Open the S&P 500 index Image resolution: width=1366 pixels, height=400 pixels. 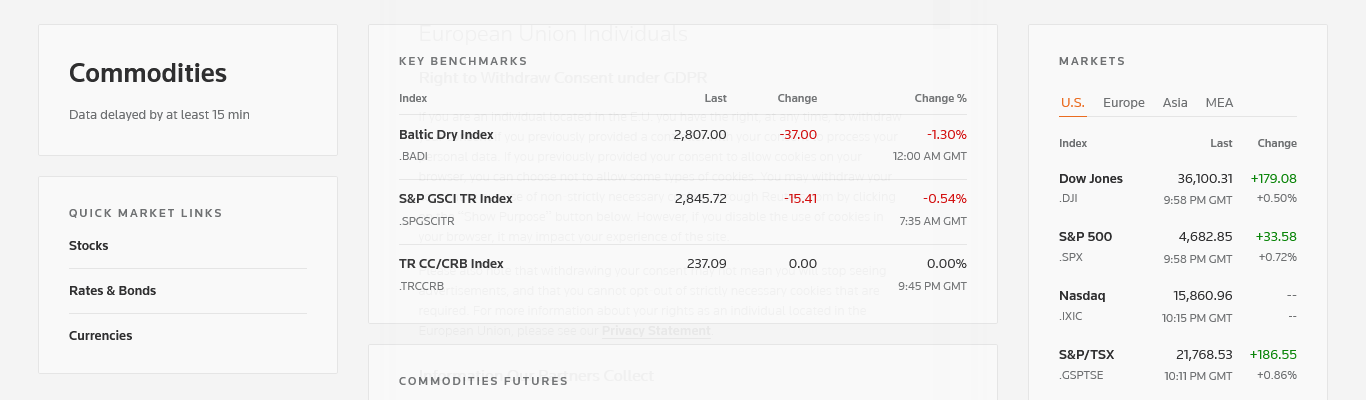click(x=1086, y=237)
